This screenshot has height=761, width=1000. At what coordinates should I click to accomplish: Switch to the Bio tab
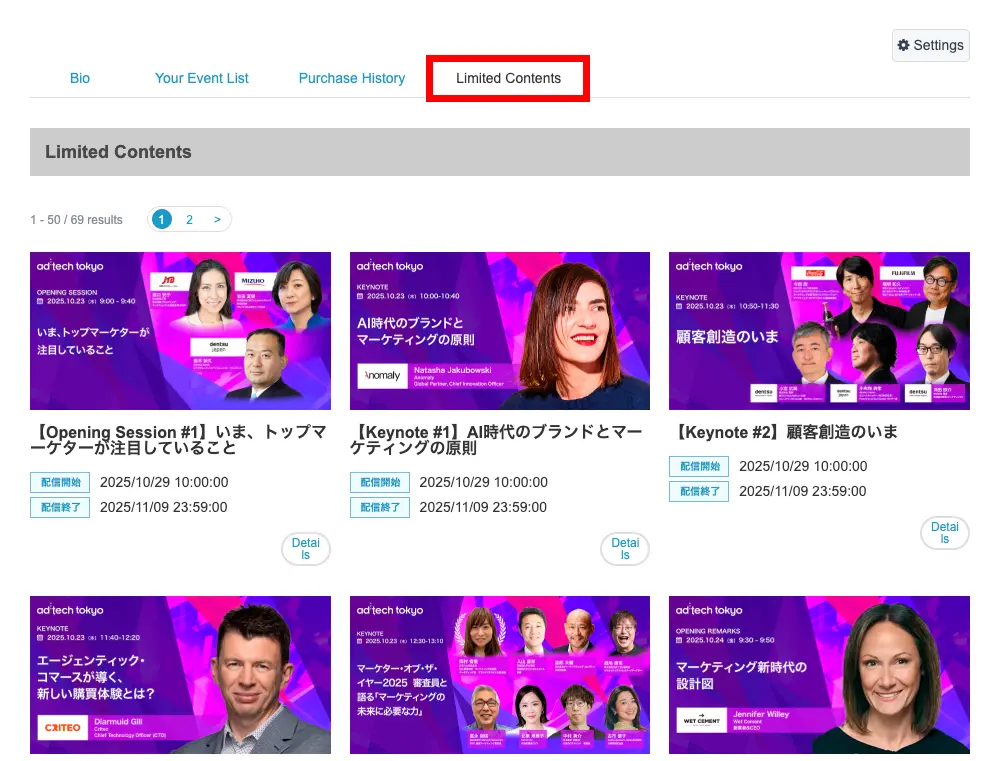[x=79, y=78]
